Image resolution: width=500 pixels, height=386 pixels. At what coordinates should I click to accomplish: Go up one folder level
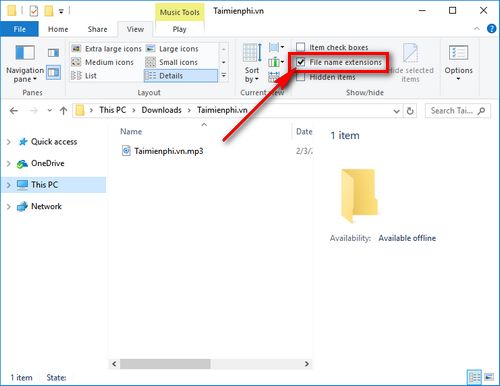point(63,111)
